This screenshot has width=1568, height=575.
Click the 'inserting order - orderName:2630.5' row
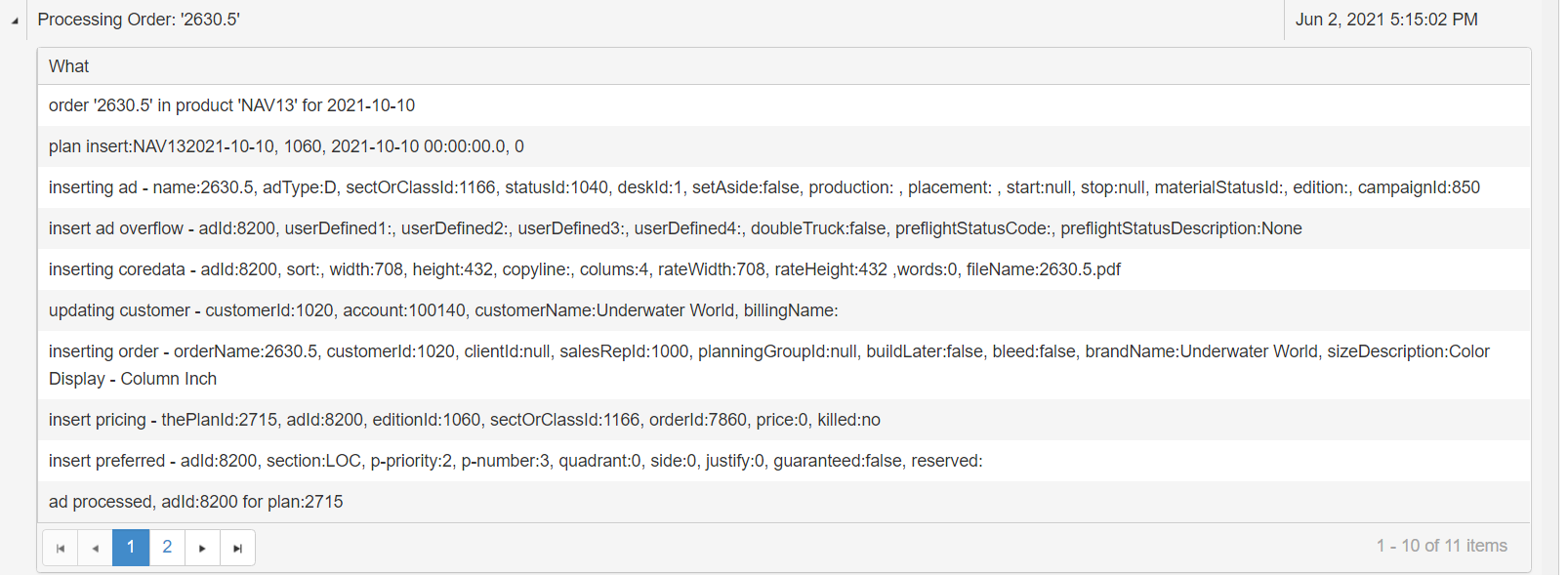pos(768,364)
